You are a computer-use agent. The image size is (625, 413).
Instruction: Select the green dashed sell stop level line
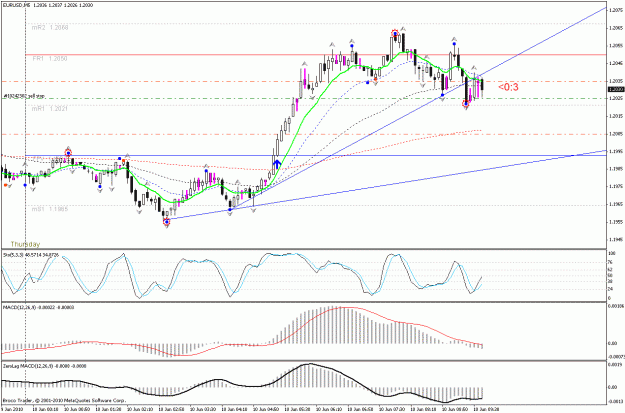tap(304, 98)
